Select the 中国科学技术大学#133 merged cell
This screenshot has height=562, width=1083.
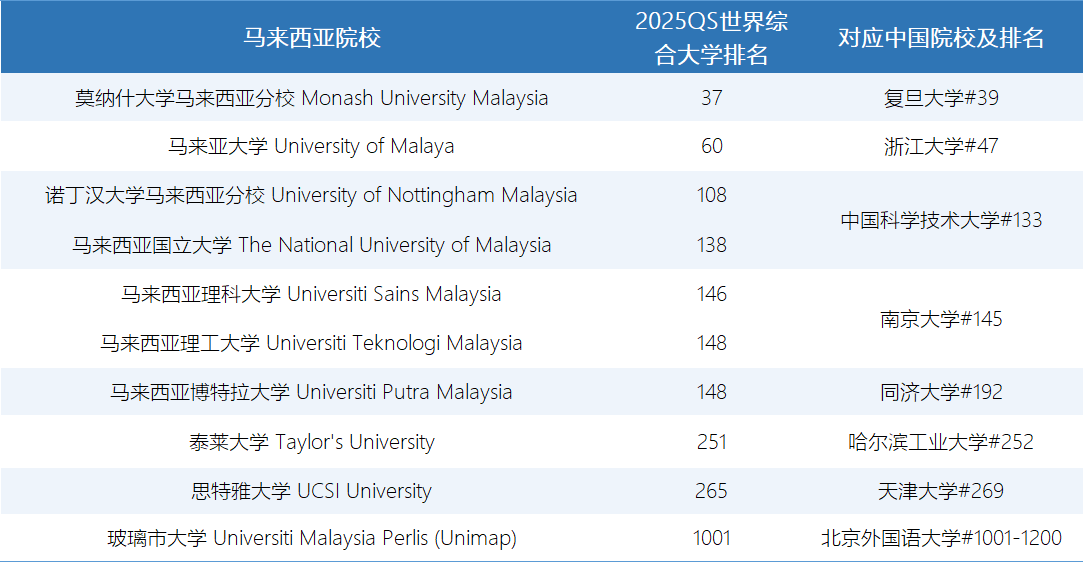(940, 220)
